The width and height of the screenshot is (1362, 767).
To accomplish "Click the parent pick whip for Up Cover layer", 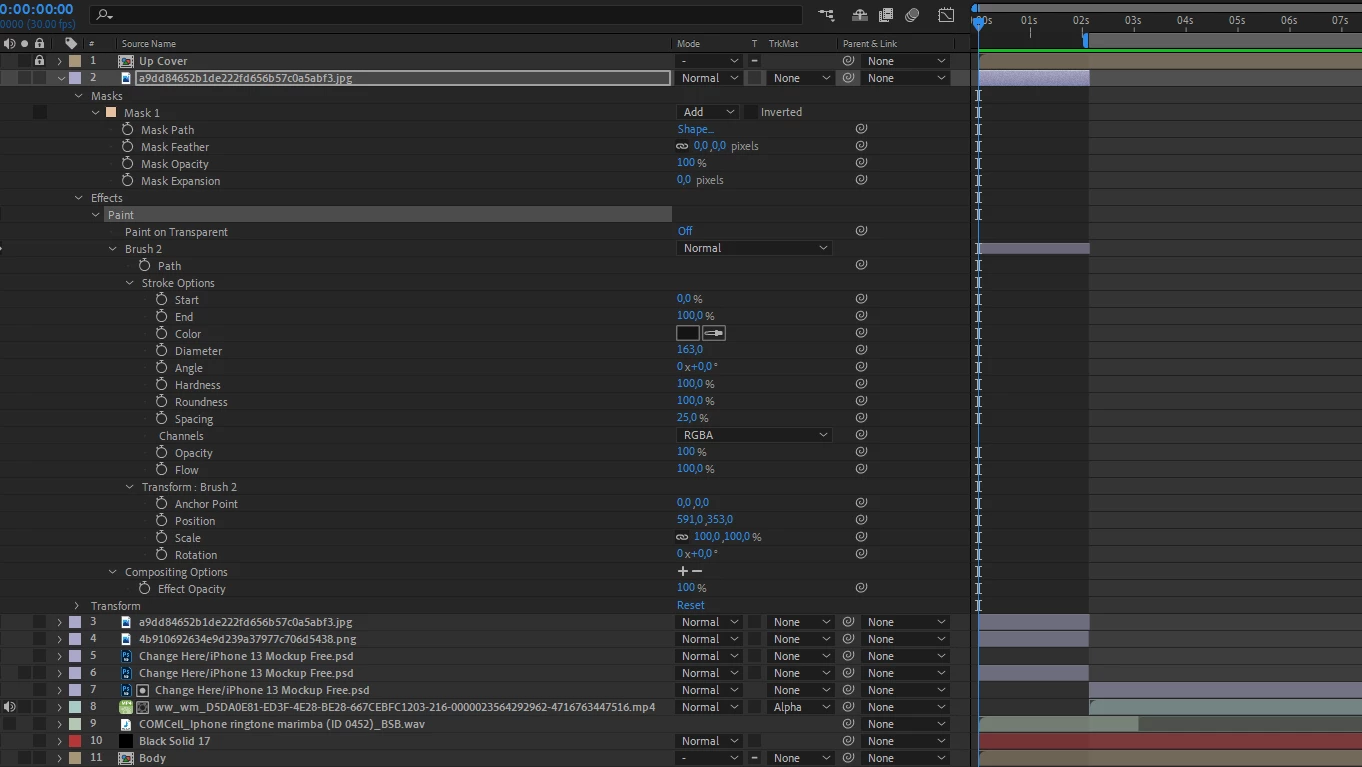I will click(x=848, y=61).
